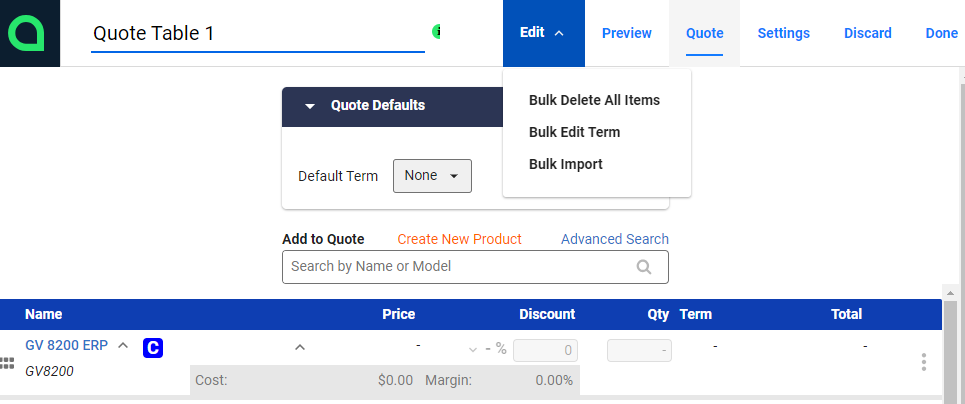Image resolution: width=965 pixels, height=404 pixels.
Task: Click the Default Term label
Action: pyautogui.click(x=338, y=176)
